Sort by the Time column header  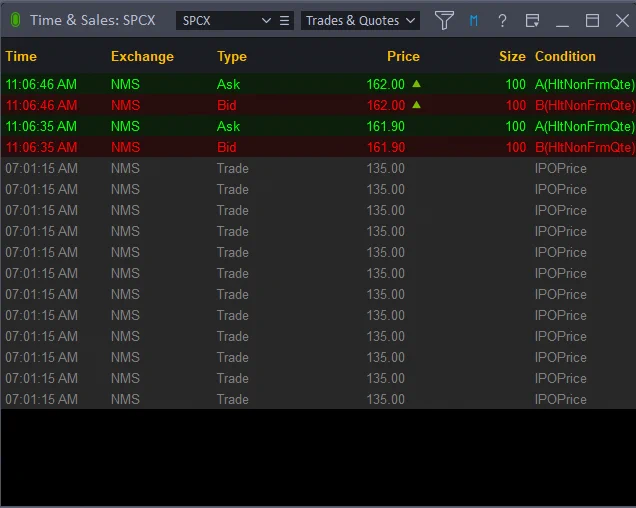pos(21,56)
